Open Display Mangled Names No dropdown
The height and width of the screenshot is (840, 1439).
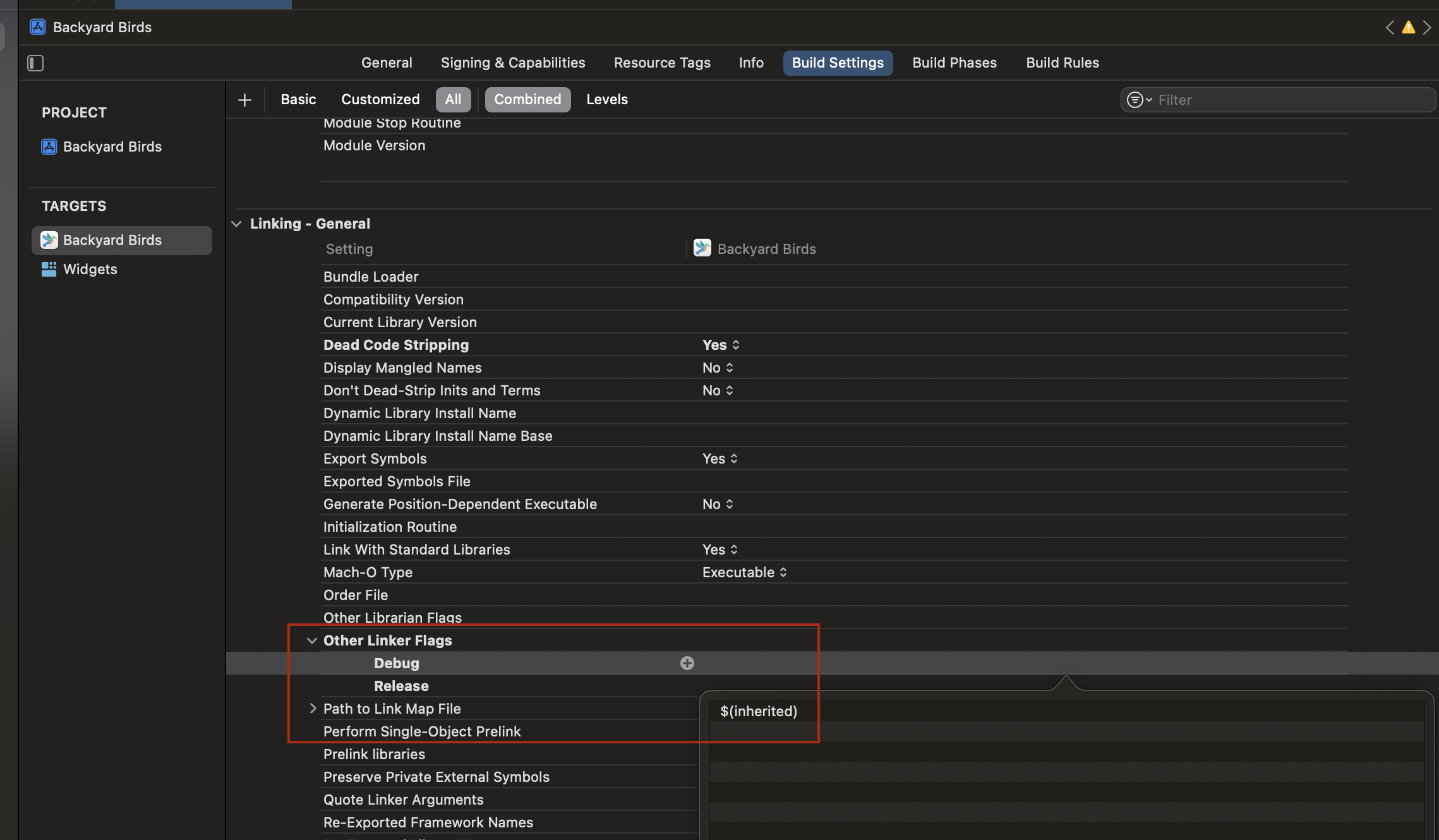pyautogui.click(x=718, y=368)
